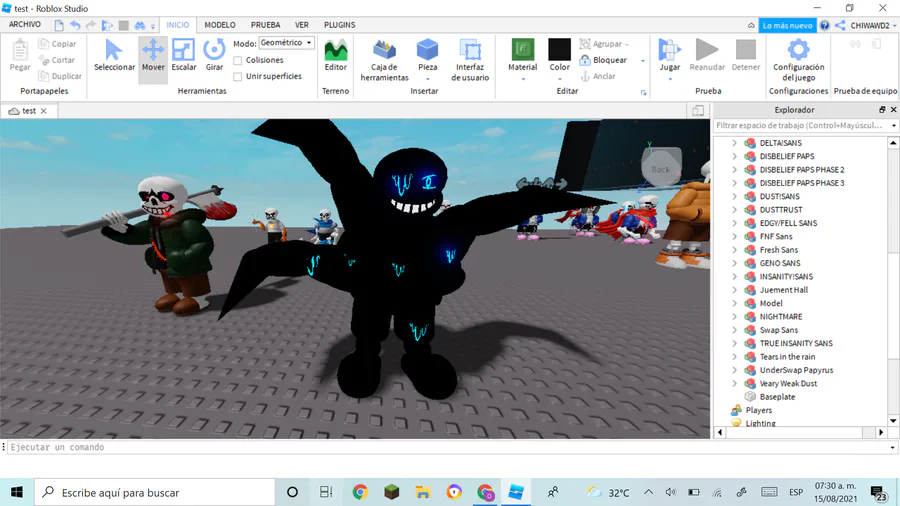The image size is (900, 506).
Task: Open the CHIWAWD2 account menu
Action: coord(872,25)
